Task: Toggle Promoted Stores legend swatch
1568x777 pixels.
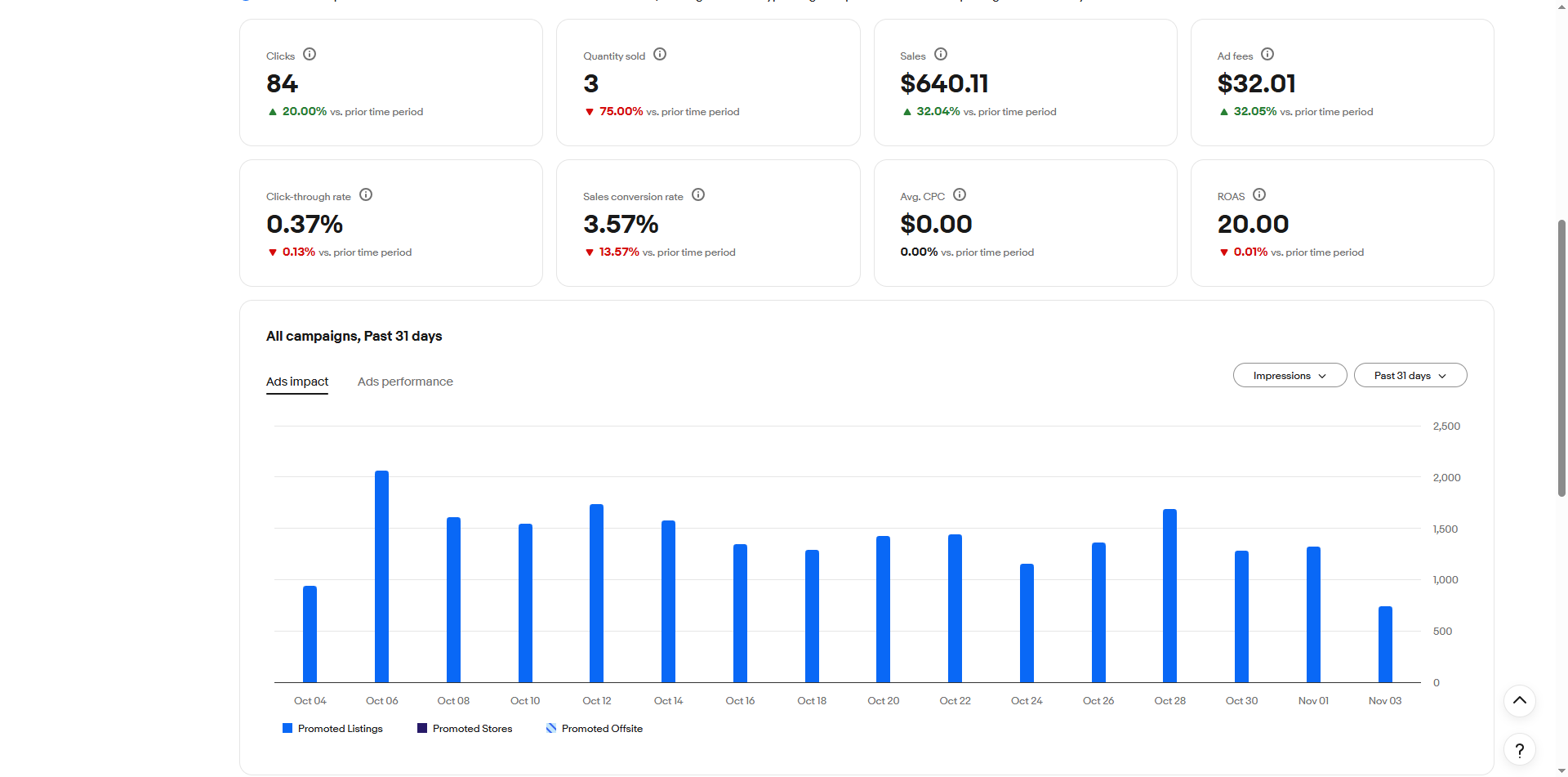Action: click(422, 729)
